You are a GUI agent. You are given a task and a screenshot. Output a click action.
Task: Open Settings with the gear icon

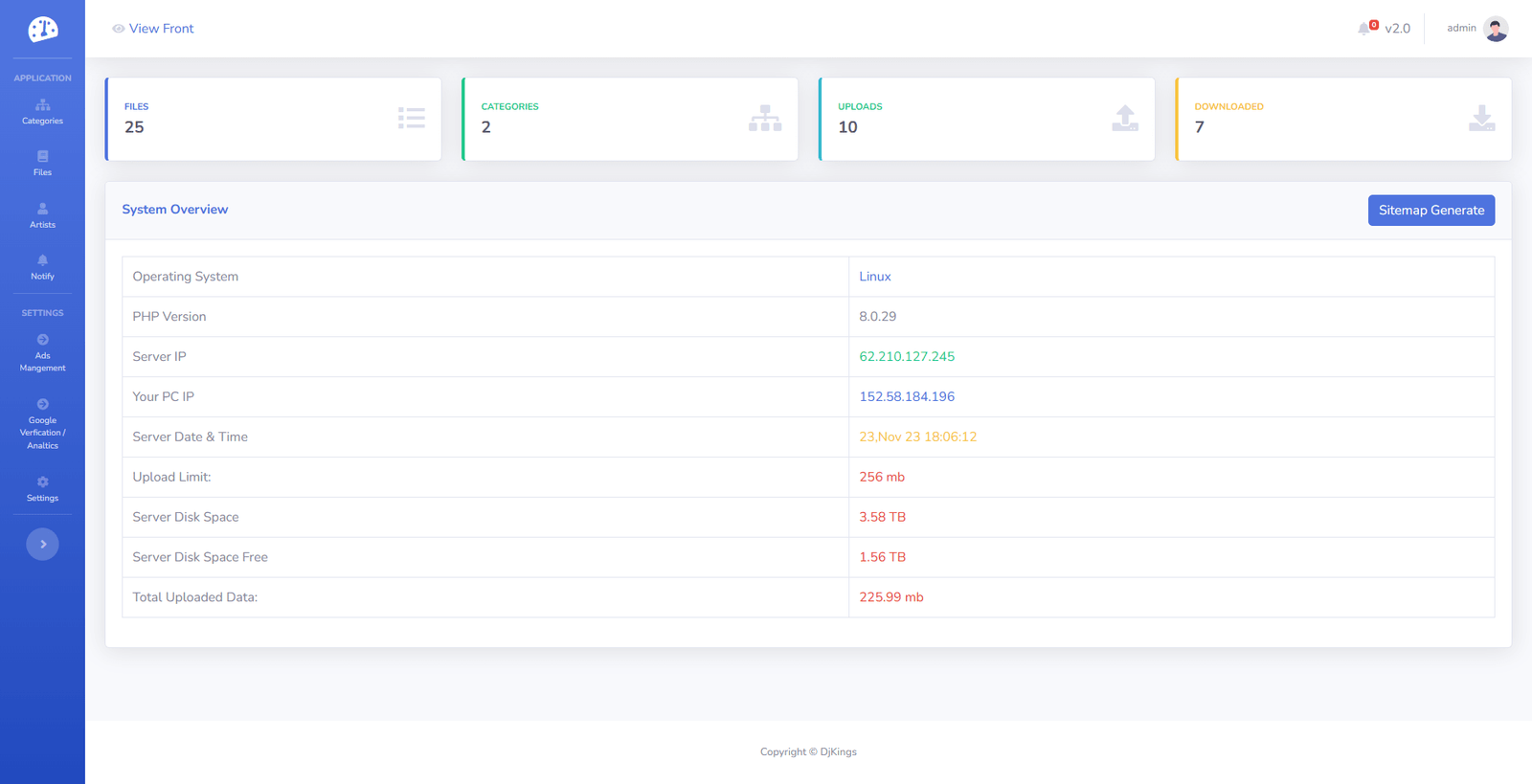point(42,489)
